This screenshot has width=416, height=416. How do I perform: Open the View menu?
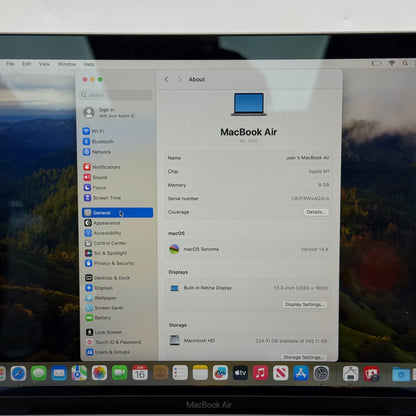click(x=44, y=64)
